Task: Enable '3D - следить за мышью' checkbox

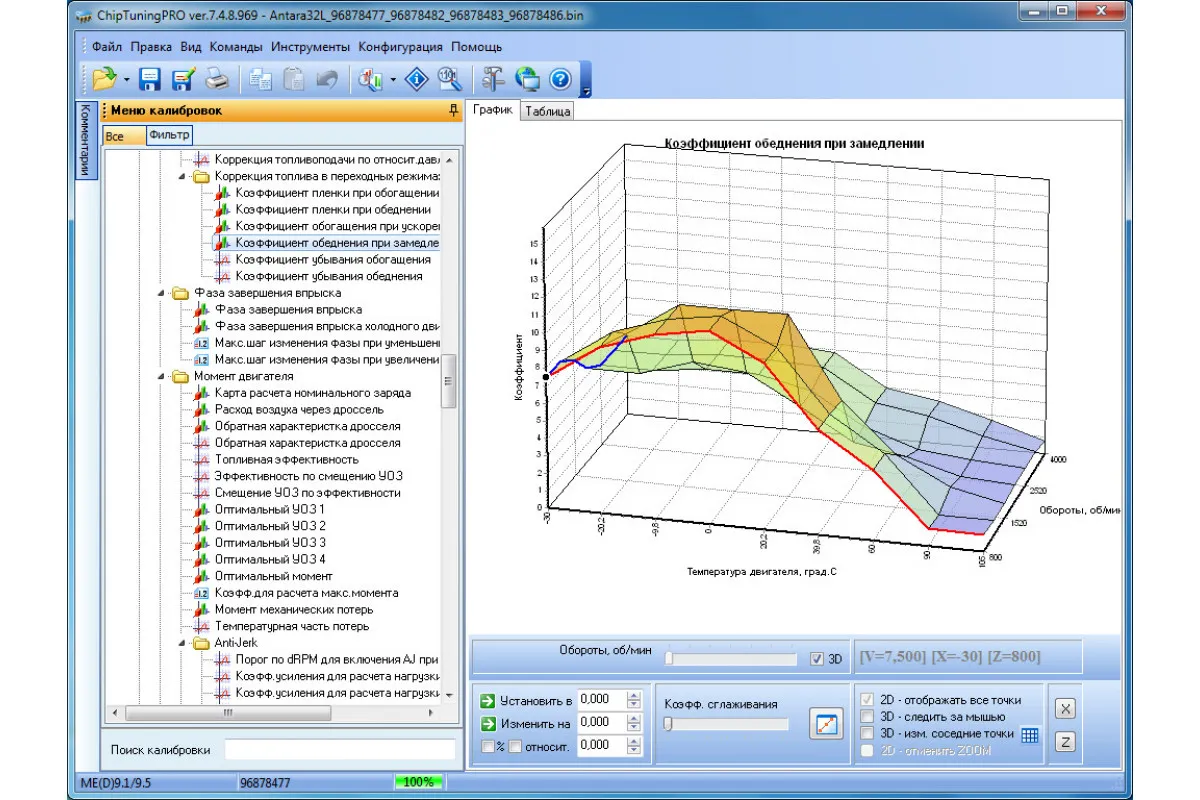Action: click(x=867, y=716)
